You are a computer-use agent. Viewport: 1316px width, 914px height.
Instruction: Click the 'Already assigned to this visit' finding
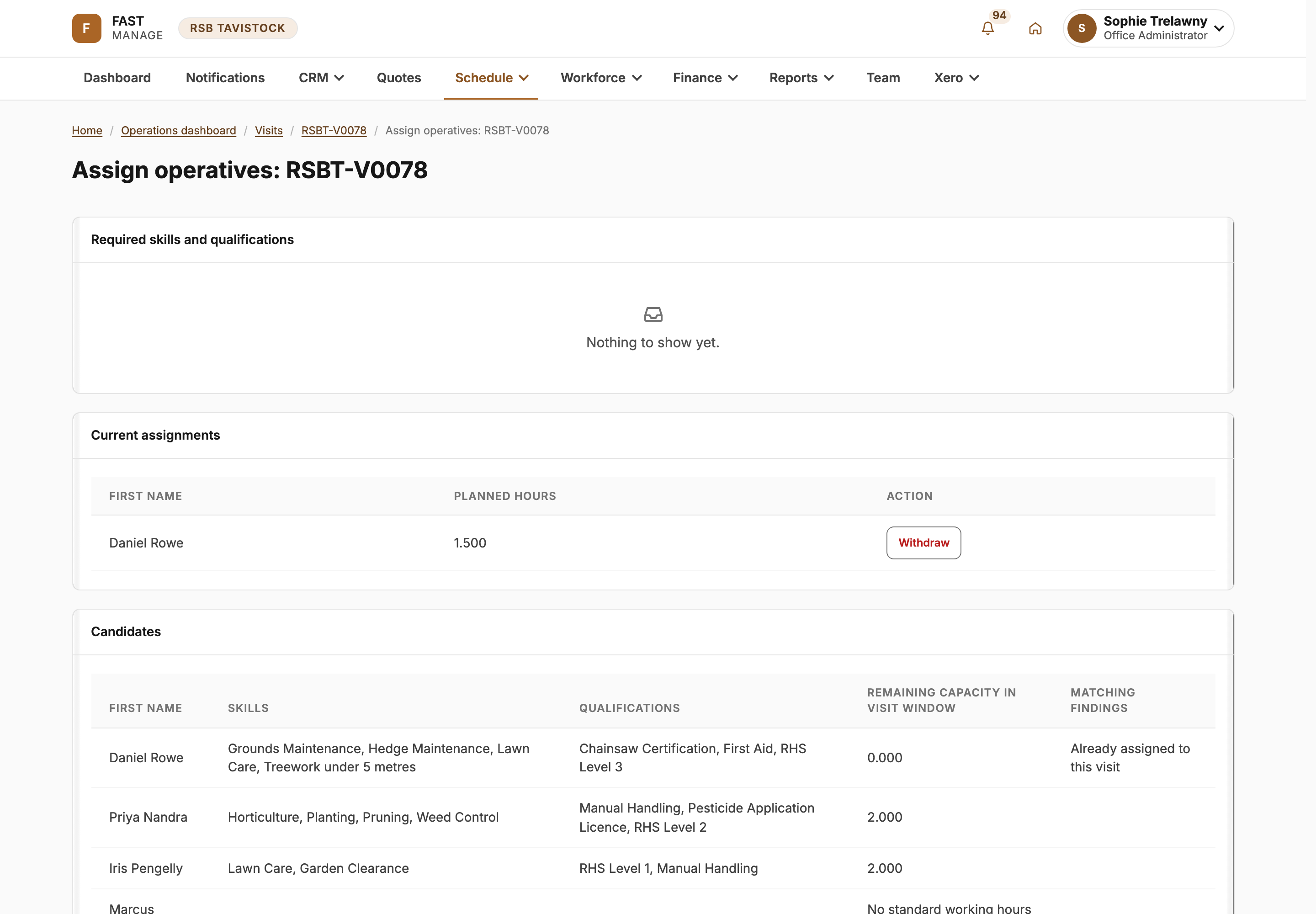(1130, 758)
